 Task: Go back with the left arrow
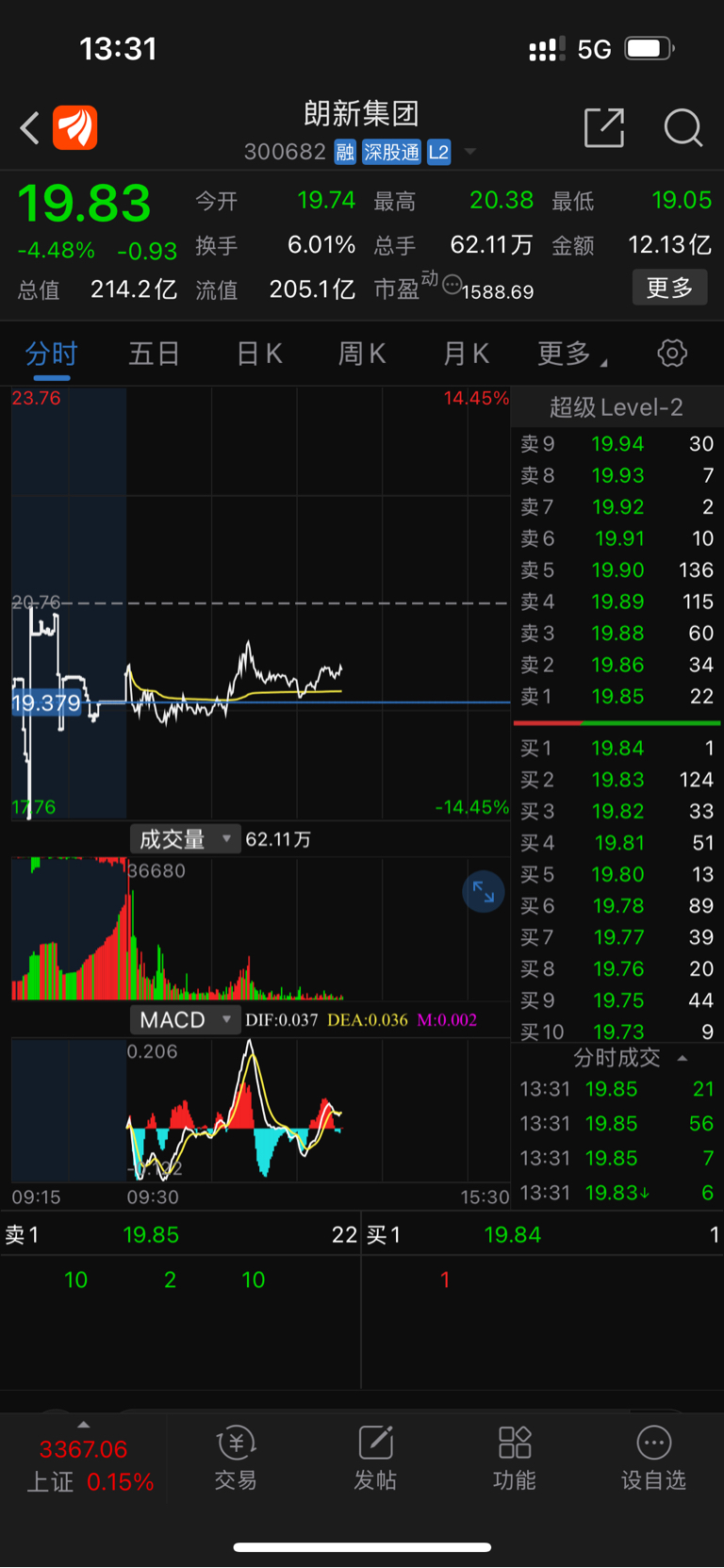point(30,127)
